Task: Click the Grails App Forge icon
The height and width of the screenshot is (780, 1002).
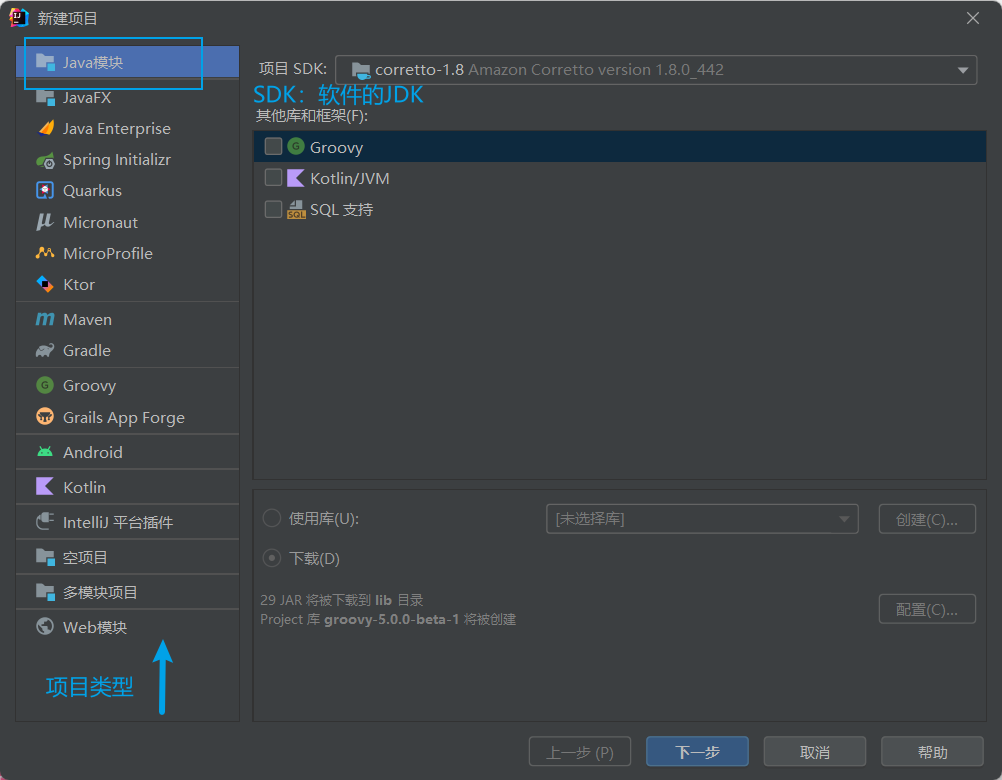Action: [45, 417]
